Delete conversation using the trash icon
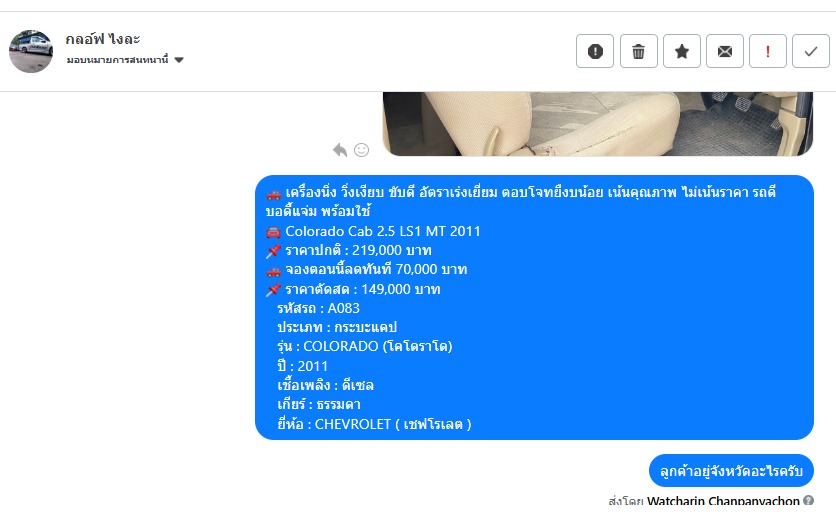The height and width of the screenshot is (512, 836). click(638, 51)
